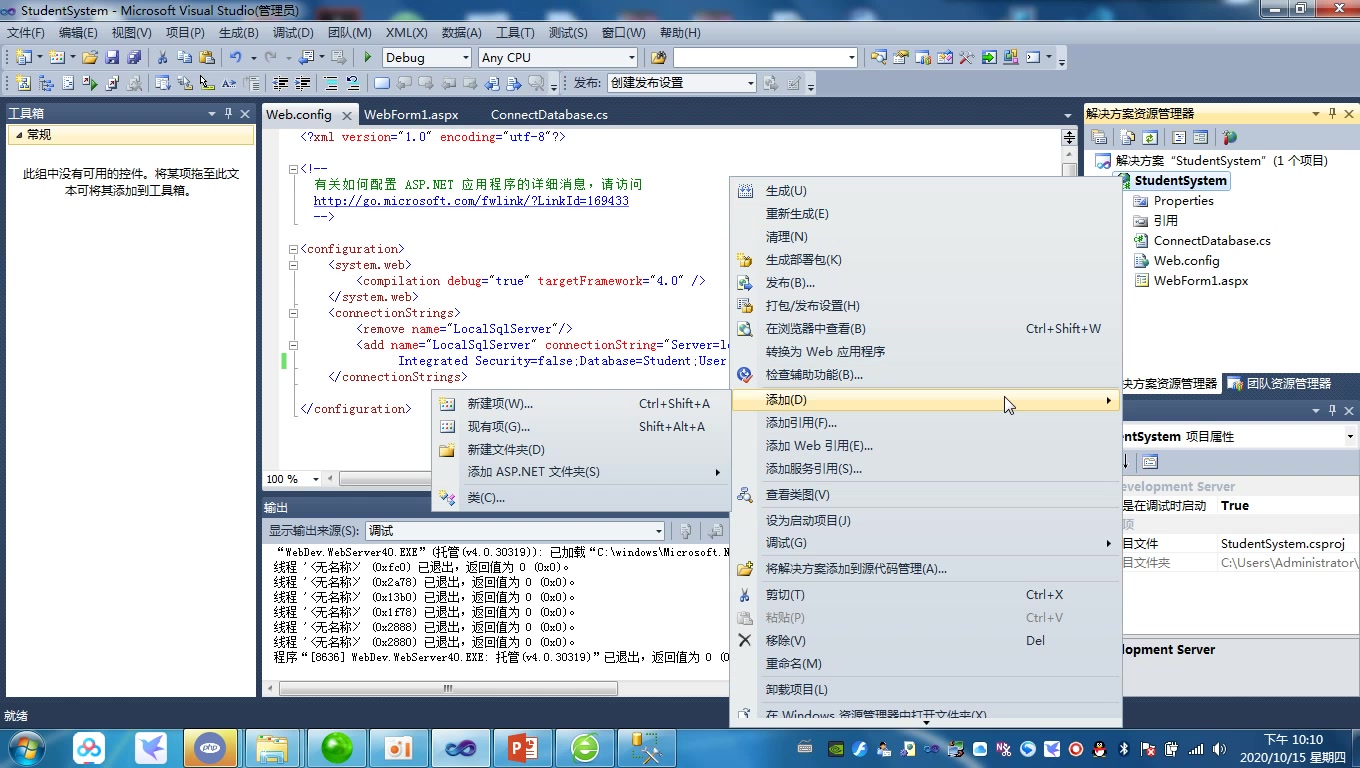This screenshot has width=1360, height=768.
Task: Open PowerPoint from the taskbar
Action: (x=523, y=748)
